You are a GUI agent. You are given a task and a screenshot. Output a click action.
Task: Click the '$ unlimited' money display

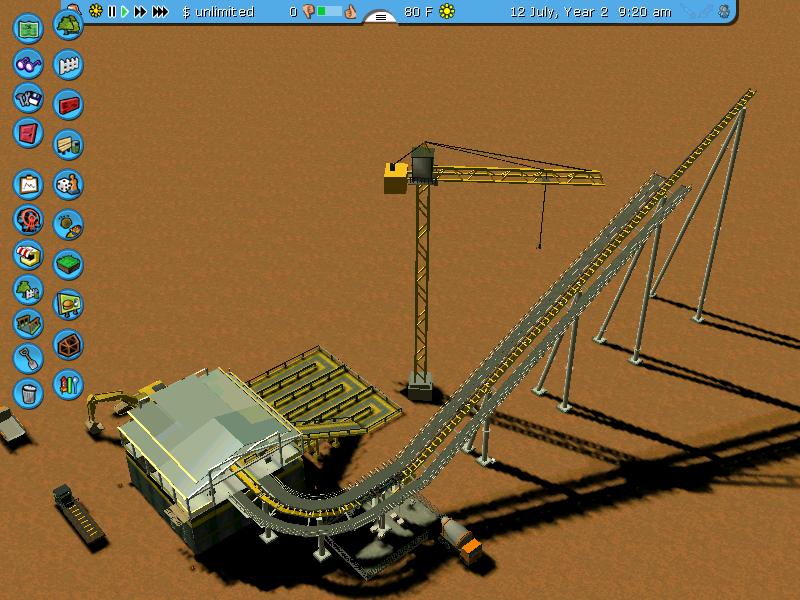tap(218, 12)
